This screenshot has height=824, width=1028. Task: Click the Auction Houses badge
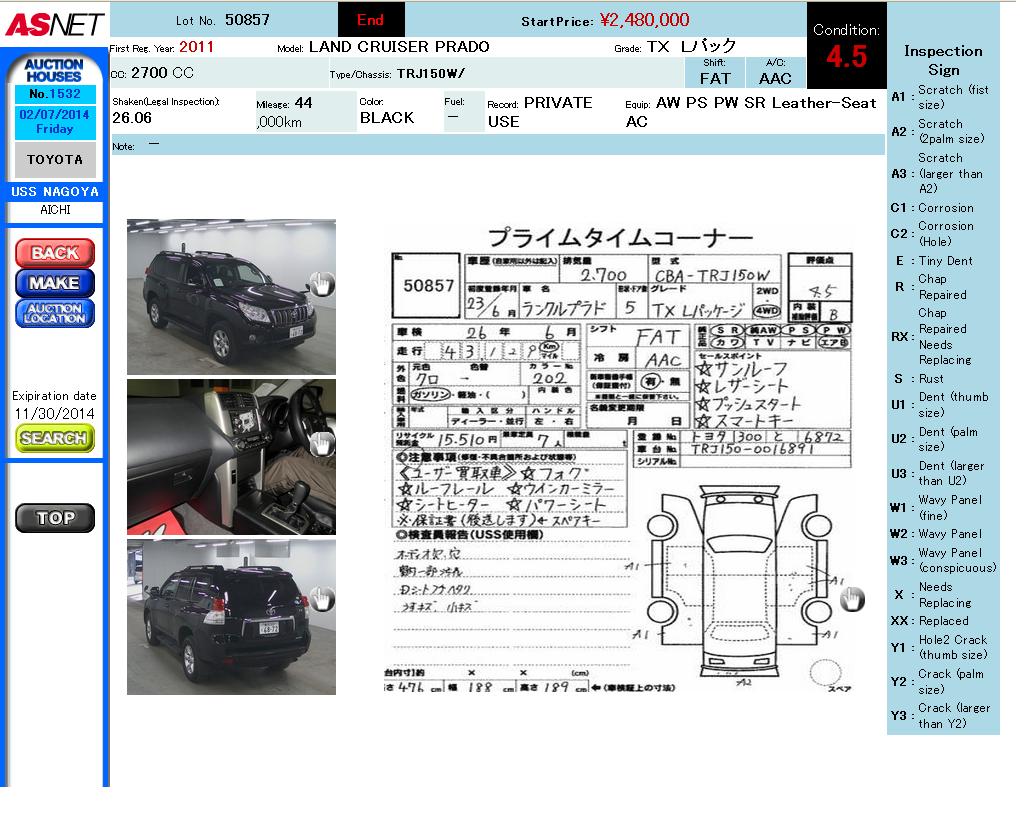[54, 70]
